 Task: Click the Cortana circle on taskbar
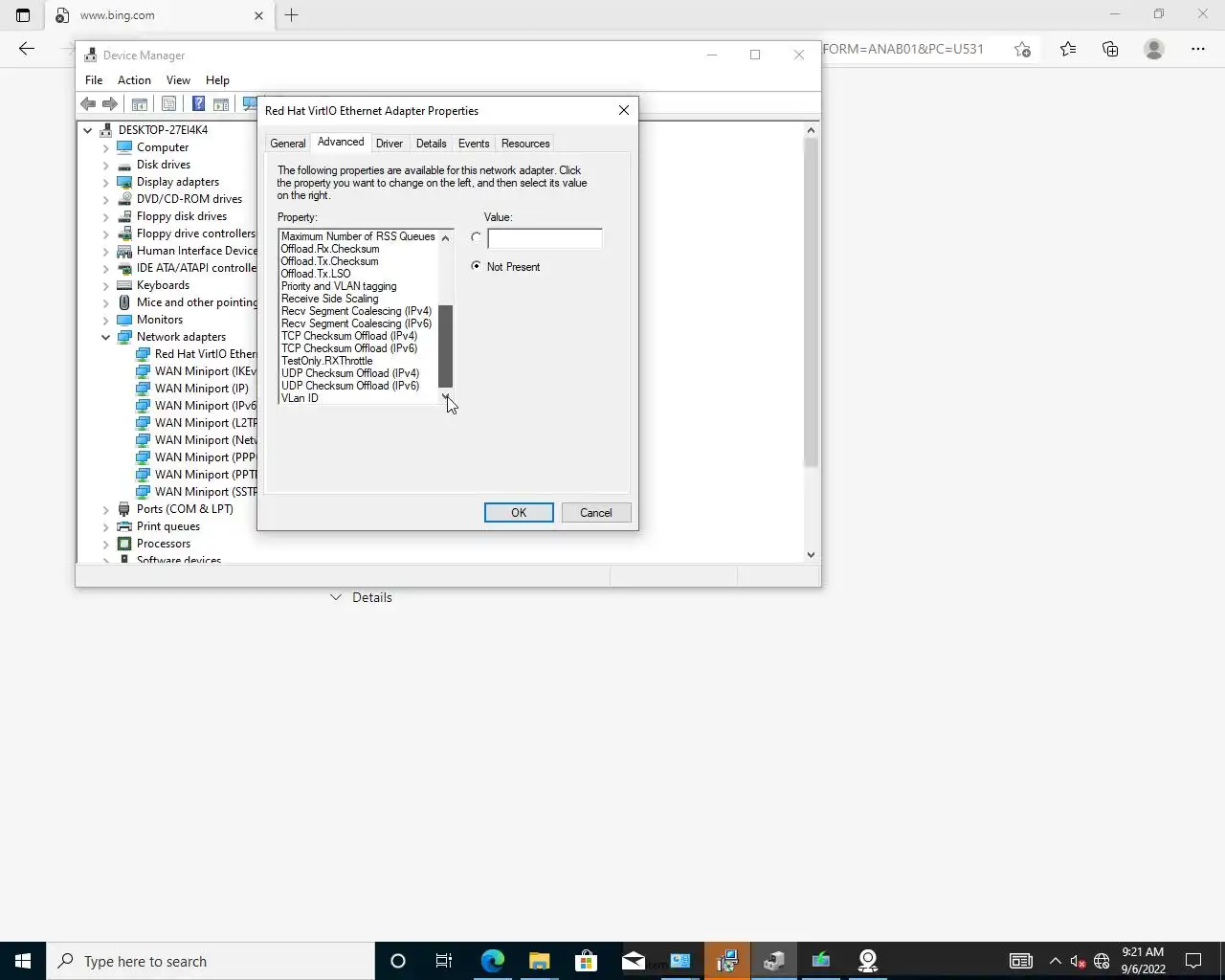tap(398, 961)
